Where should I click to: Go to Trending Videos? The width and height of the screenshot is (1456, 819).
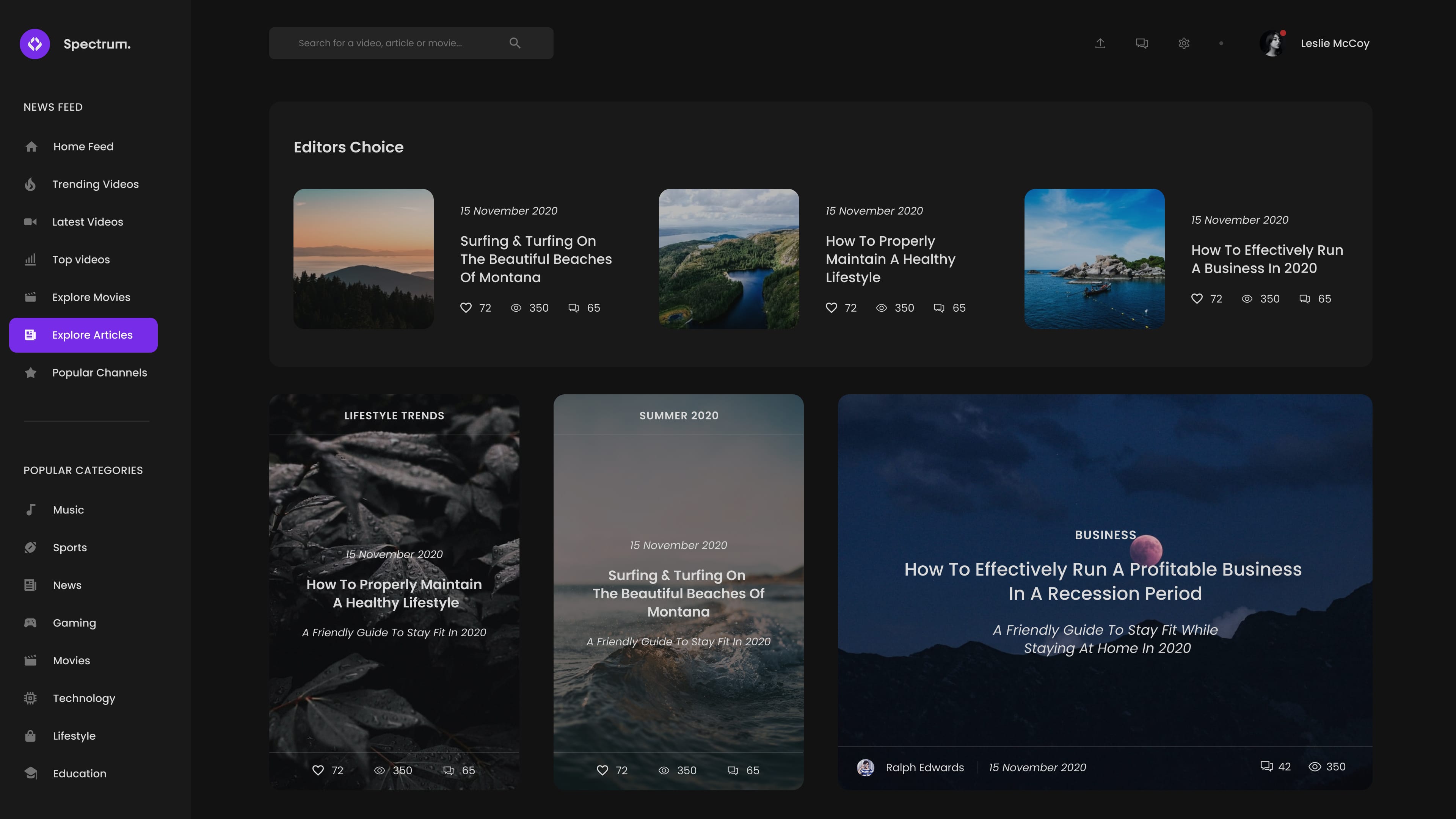(84, 184)
